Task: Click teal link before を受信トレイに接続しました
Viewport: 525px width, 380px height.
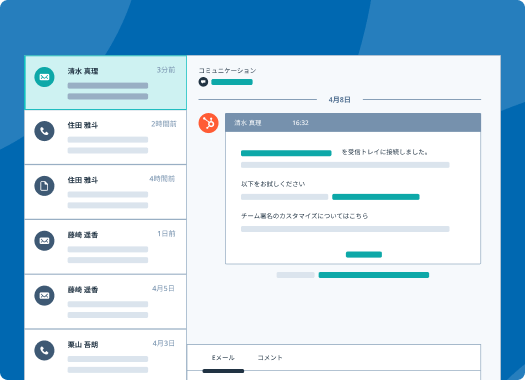Action: tap(286, 153)
